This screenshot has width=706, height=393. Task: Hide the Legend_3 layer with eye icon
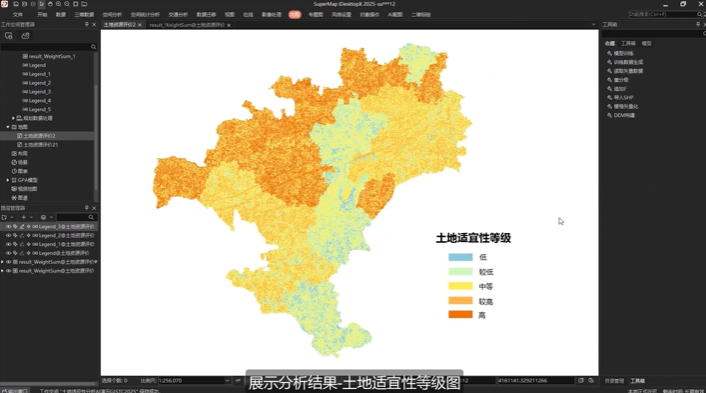point(8,226)
